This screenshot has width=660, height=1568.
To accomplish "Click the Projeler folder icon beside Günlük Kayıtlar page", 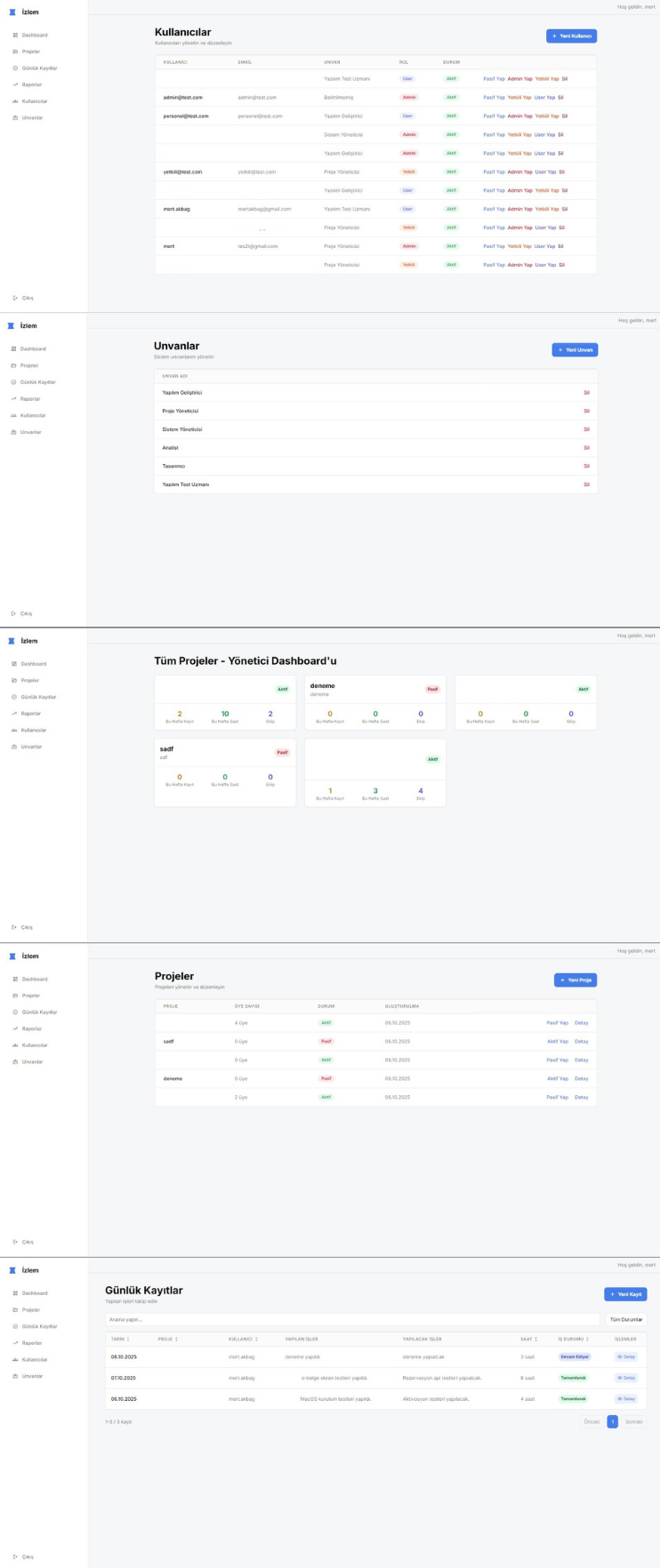I will (14, 1309).
